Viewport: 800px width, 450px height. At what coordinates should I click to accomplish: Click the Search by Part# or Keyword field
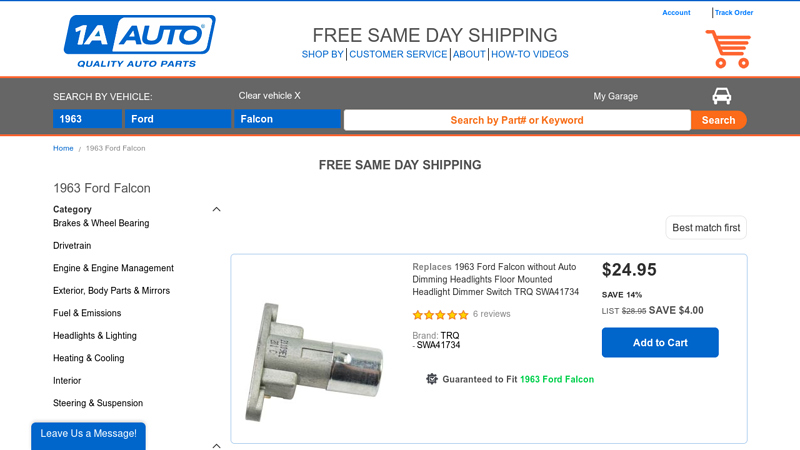[516, 120]
